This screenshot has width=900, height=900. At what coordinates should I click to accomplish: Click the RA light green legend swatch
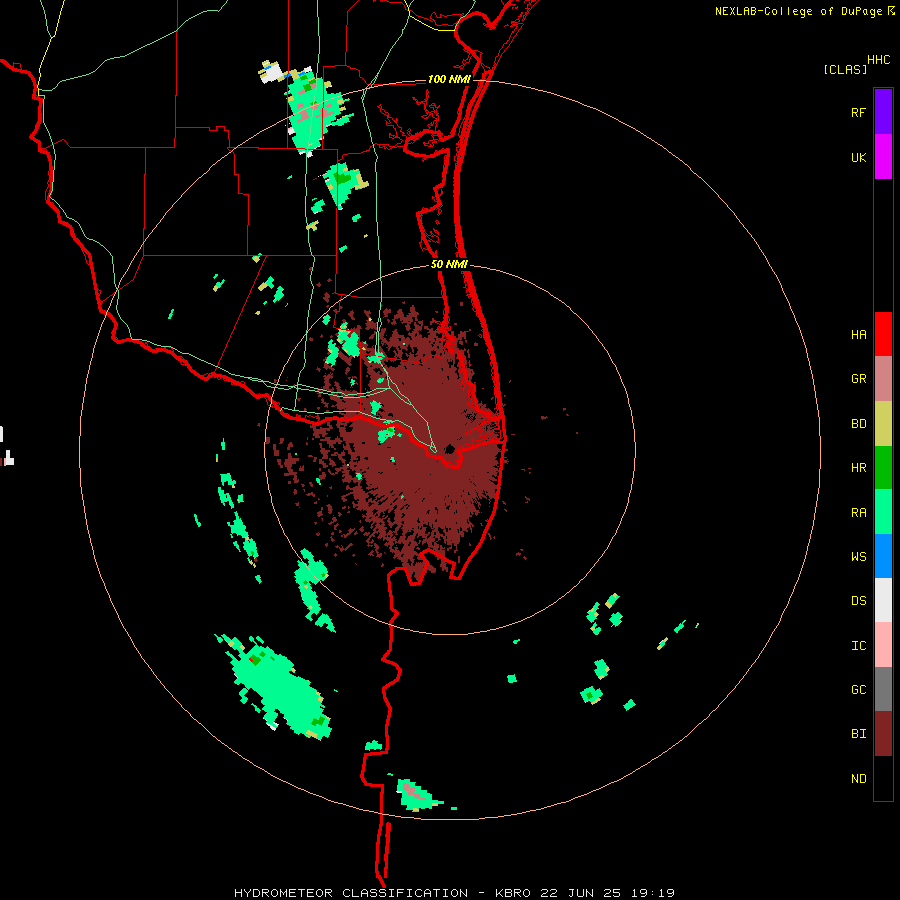pos(883,512)
